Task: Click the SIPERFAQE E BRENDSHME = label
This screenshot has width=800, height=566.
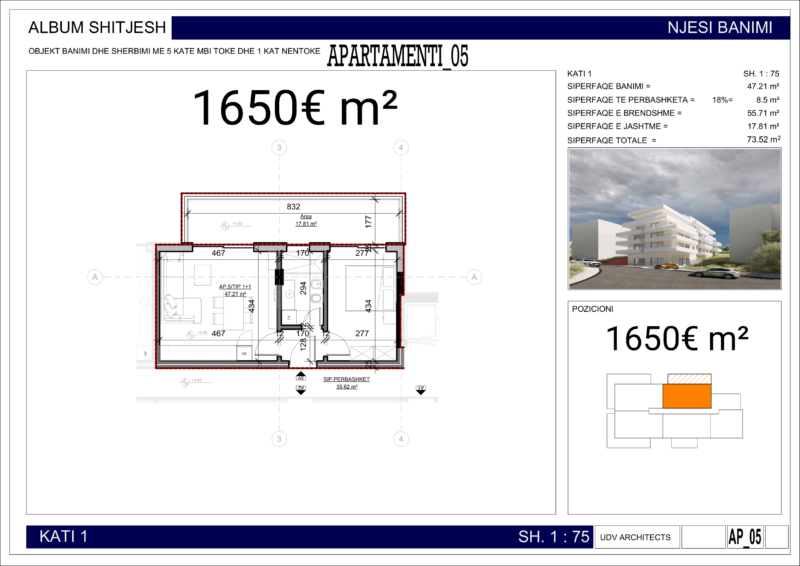Action: click(x=624, y=113)
